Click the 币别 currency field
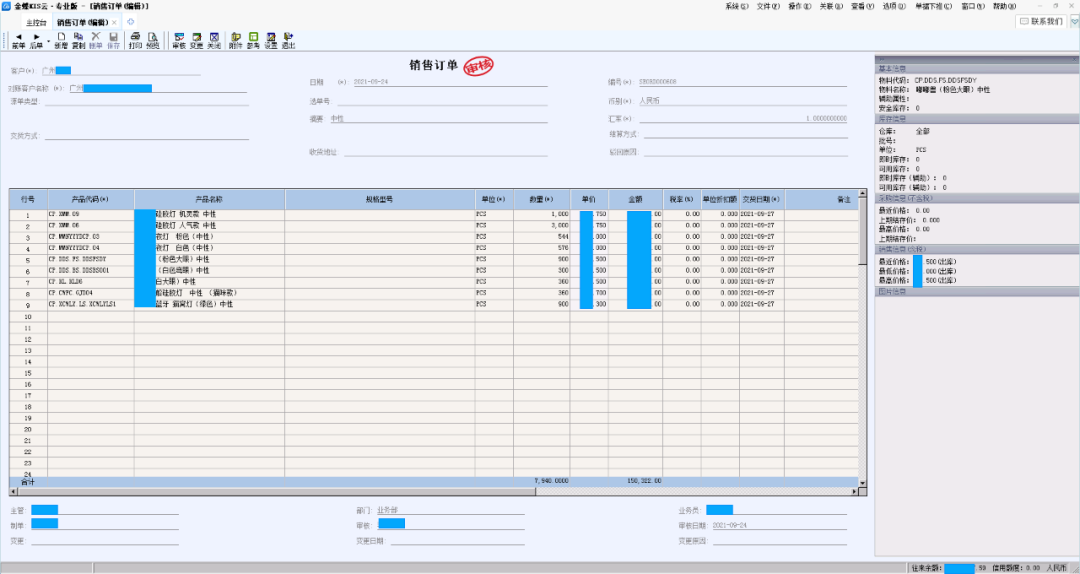 (742, 101)
